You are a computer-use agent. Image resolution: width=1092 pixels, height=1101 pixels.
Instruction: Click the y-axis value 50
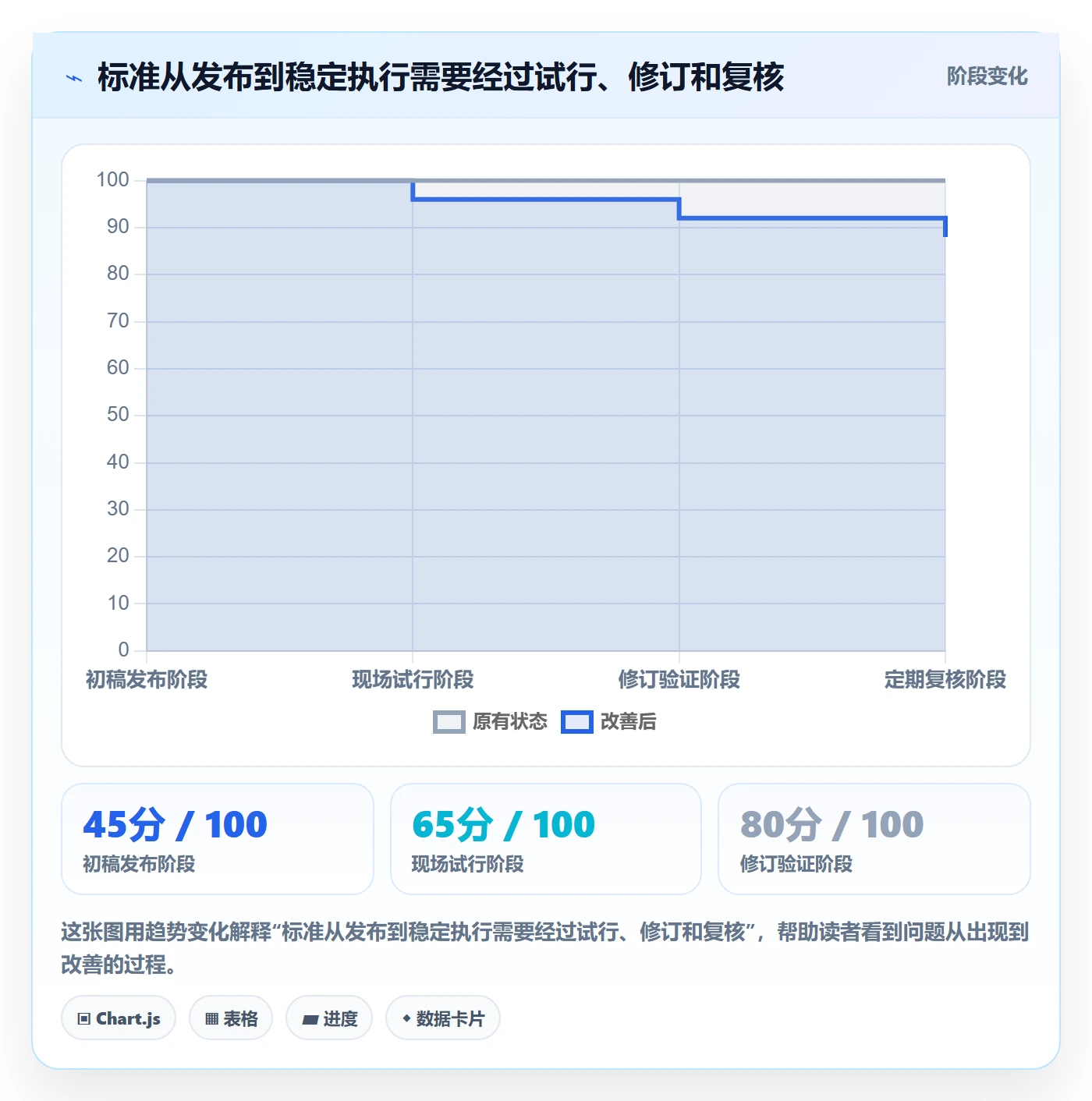click(x=118, y=415)
